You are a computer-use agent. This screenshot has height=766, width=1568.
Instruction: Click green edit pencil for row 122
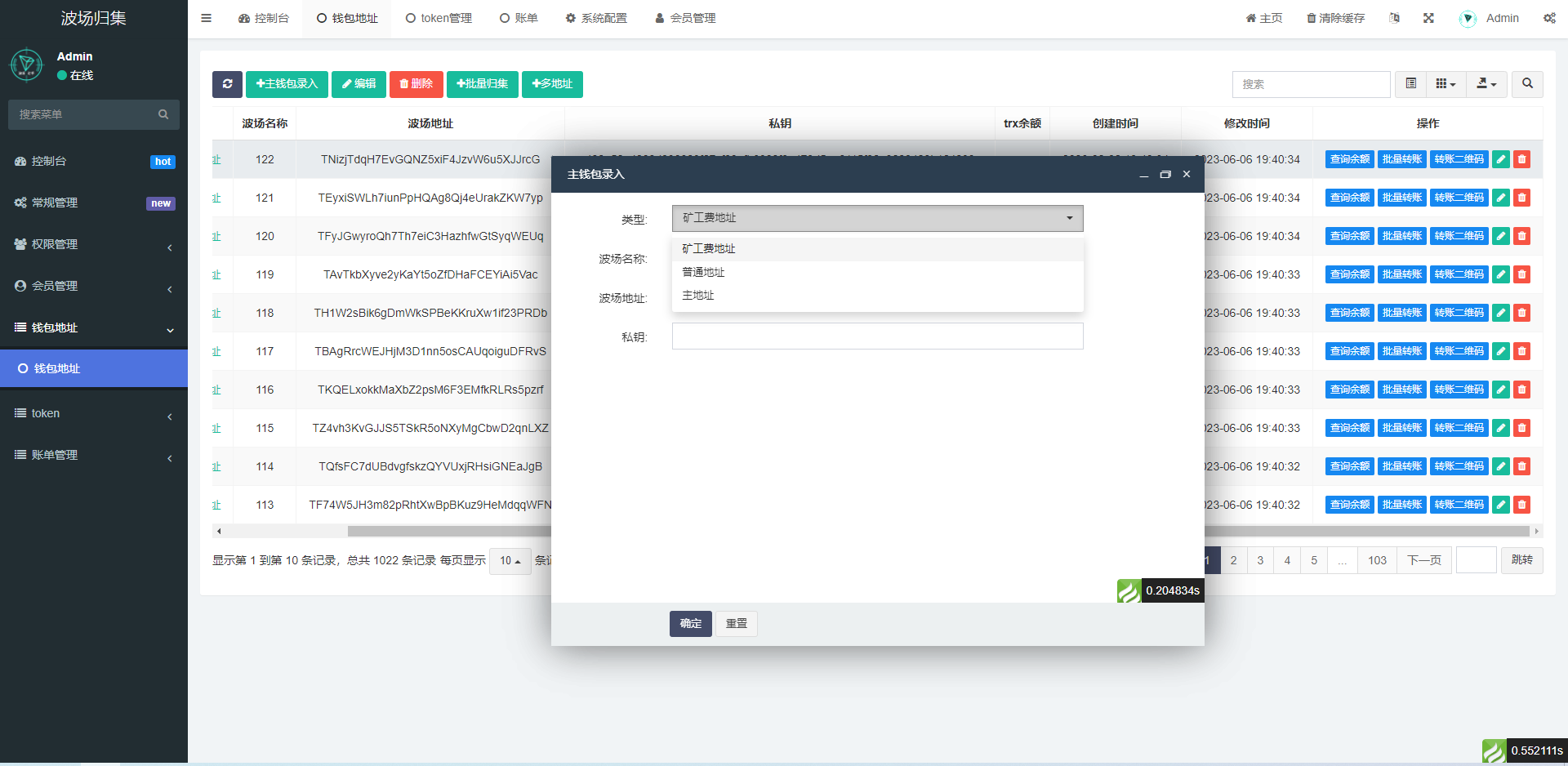[1500, 159]
